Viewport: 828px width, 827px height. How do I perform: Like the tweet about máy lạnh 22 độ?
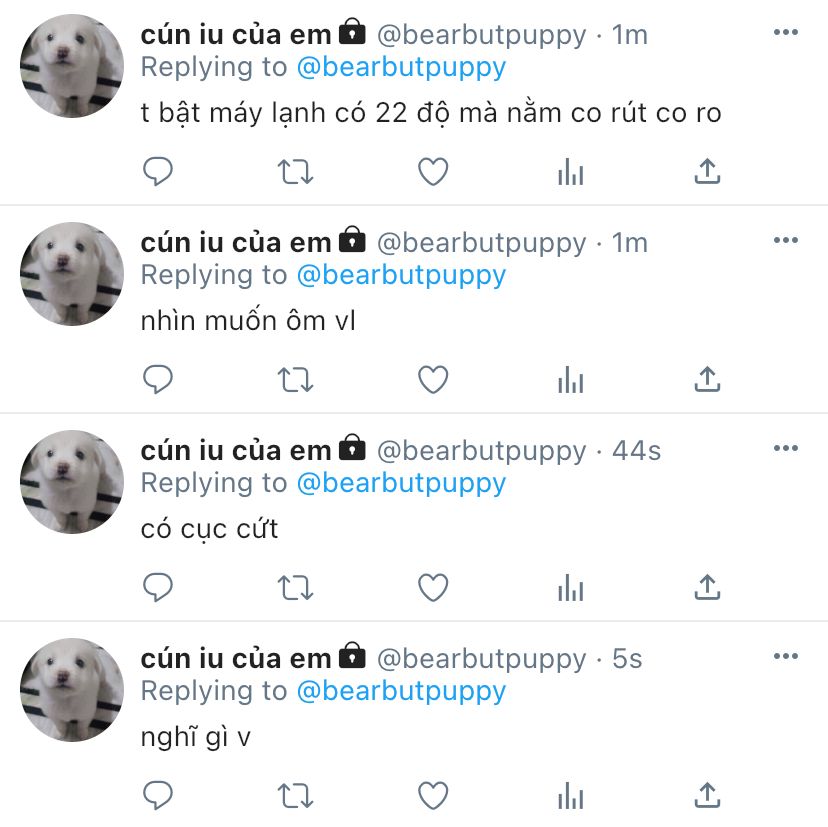pyautogui.click(x=433, y=172)
